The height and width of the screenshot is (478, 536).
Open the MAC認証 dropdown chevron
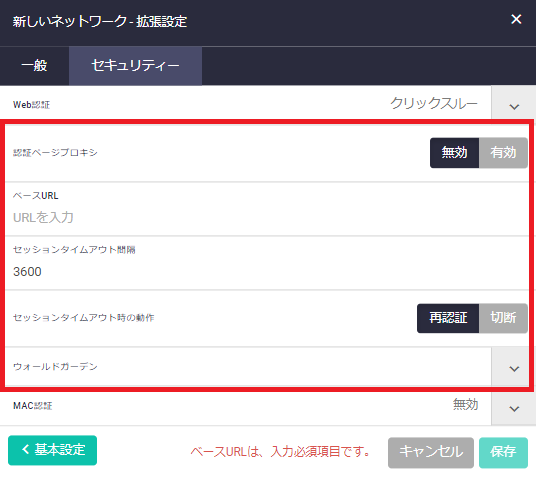pos(514,409)
